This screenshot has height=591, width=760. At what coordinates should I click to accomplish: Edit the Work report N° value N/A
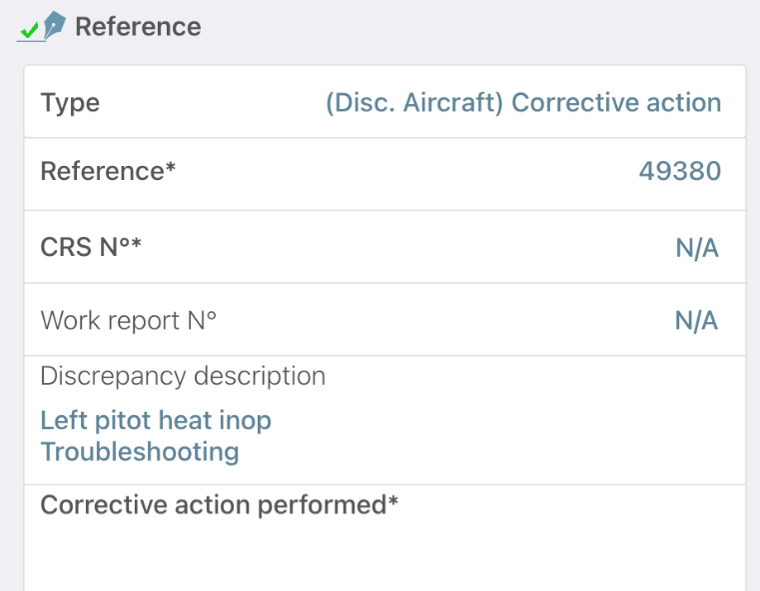click(x=696, y=320)
